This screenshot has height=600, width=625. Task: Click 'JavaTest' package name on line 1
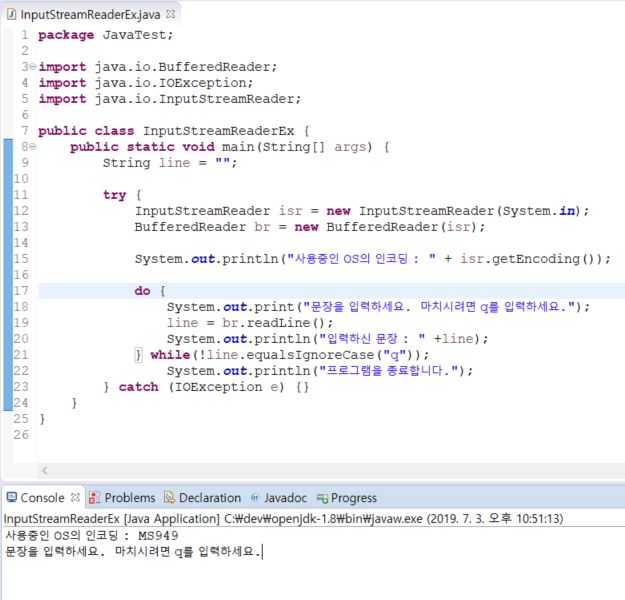pos(134,35)
